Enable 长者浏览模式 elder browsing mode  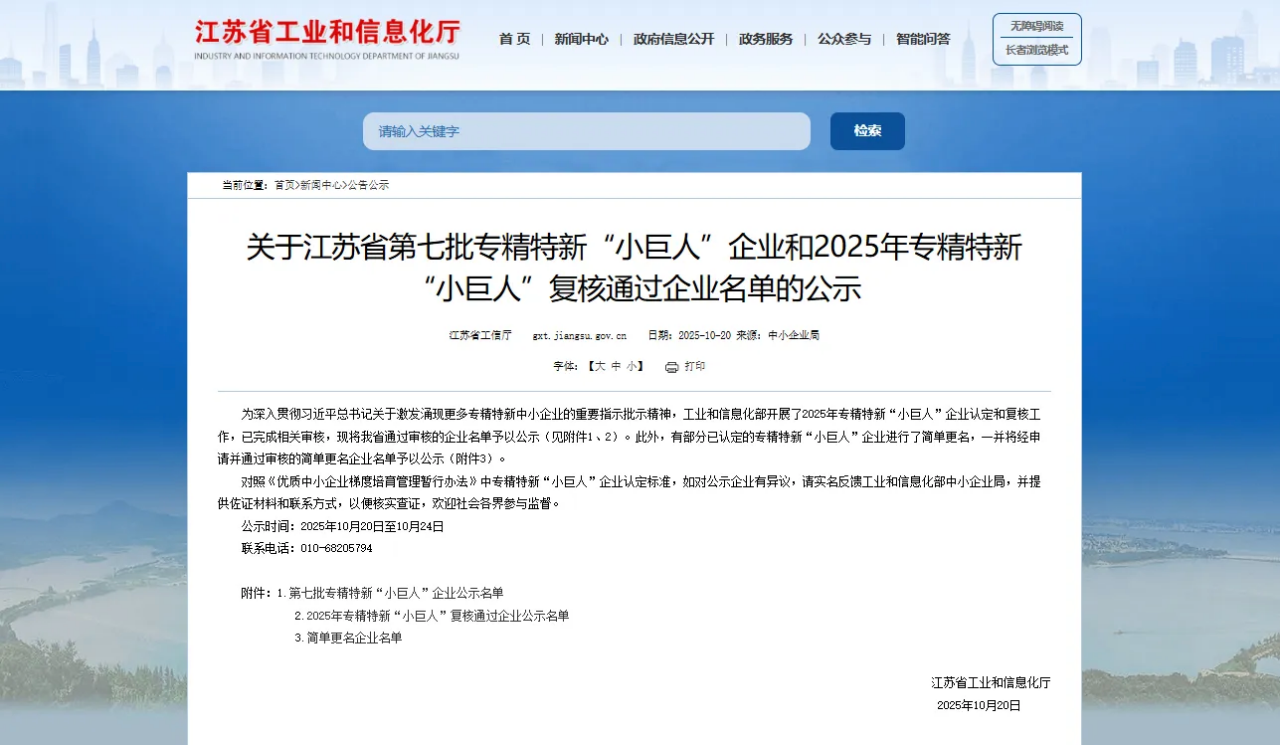pos(1036,51)
